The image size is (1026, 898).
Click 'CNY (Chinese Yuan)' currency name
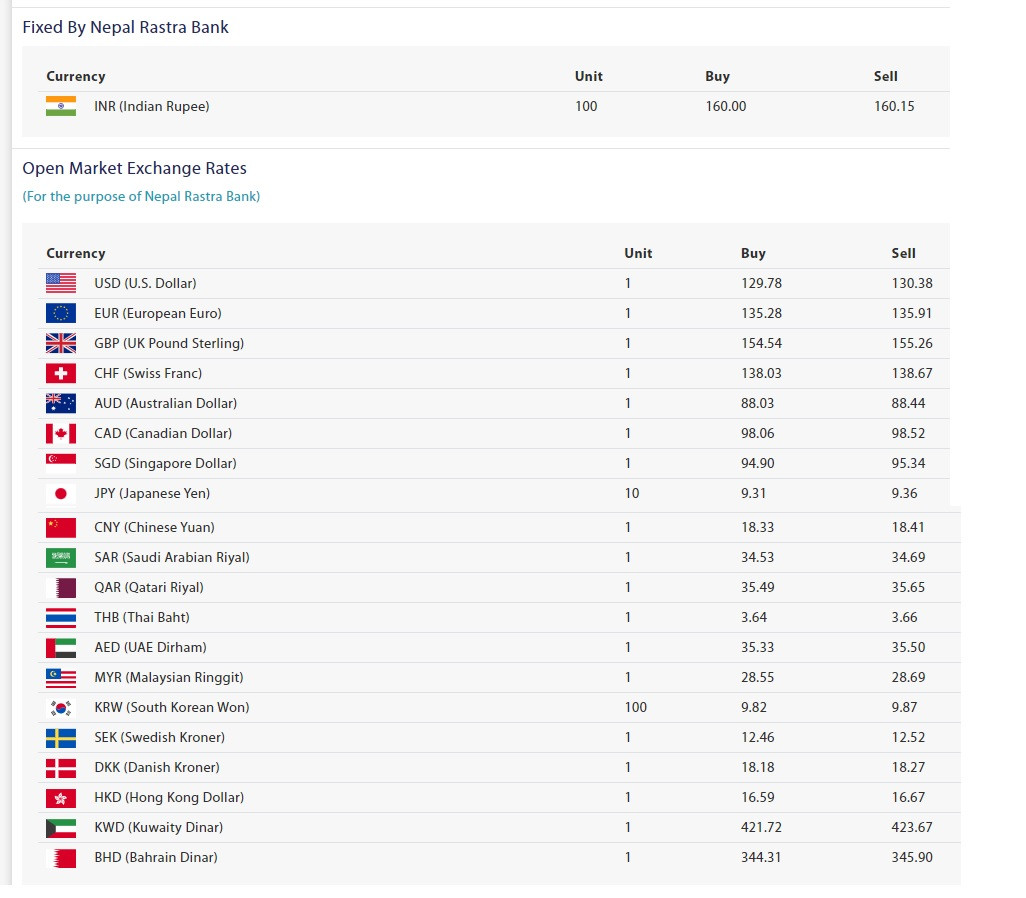[x=154, y=528]
